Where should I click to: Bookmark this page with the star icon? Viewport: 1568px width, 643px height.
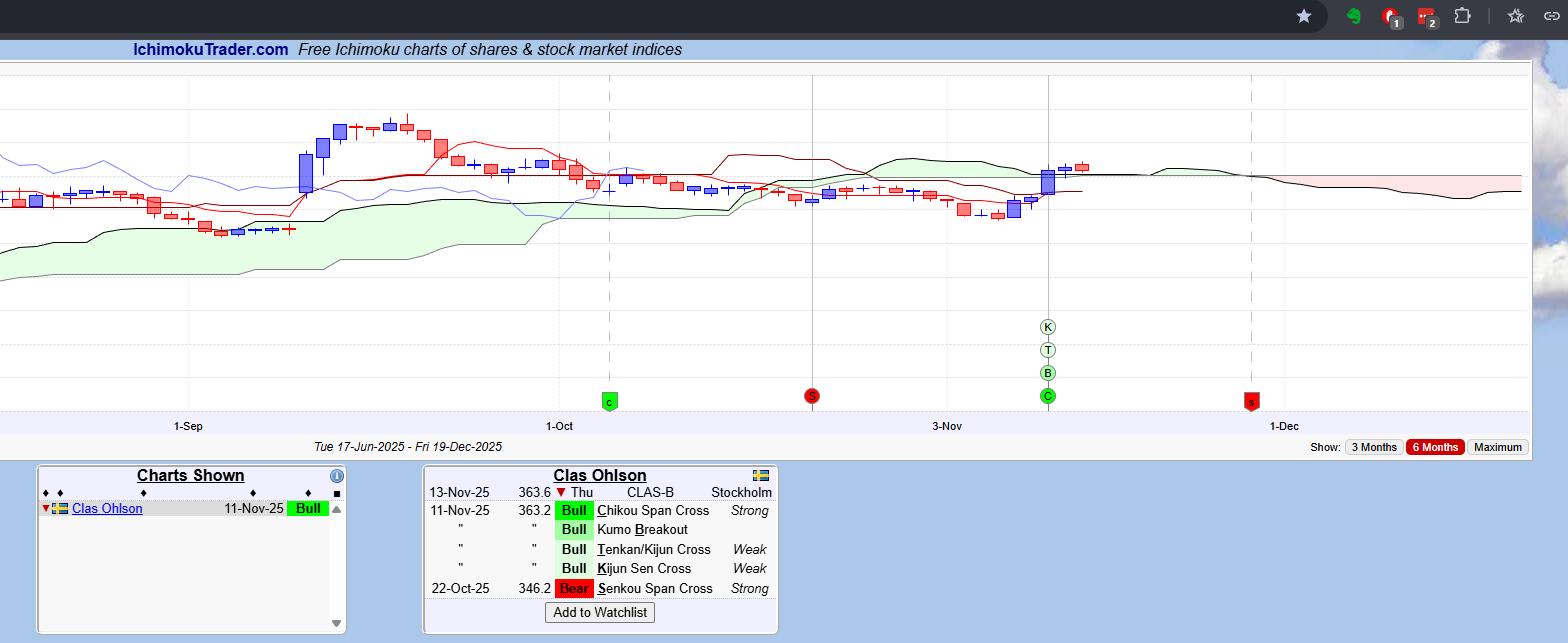[x=1304, y=16]
